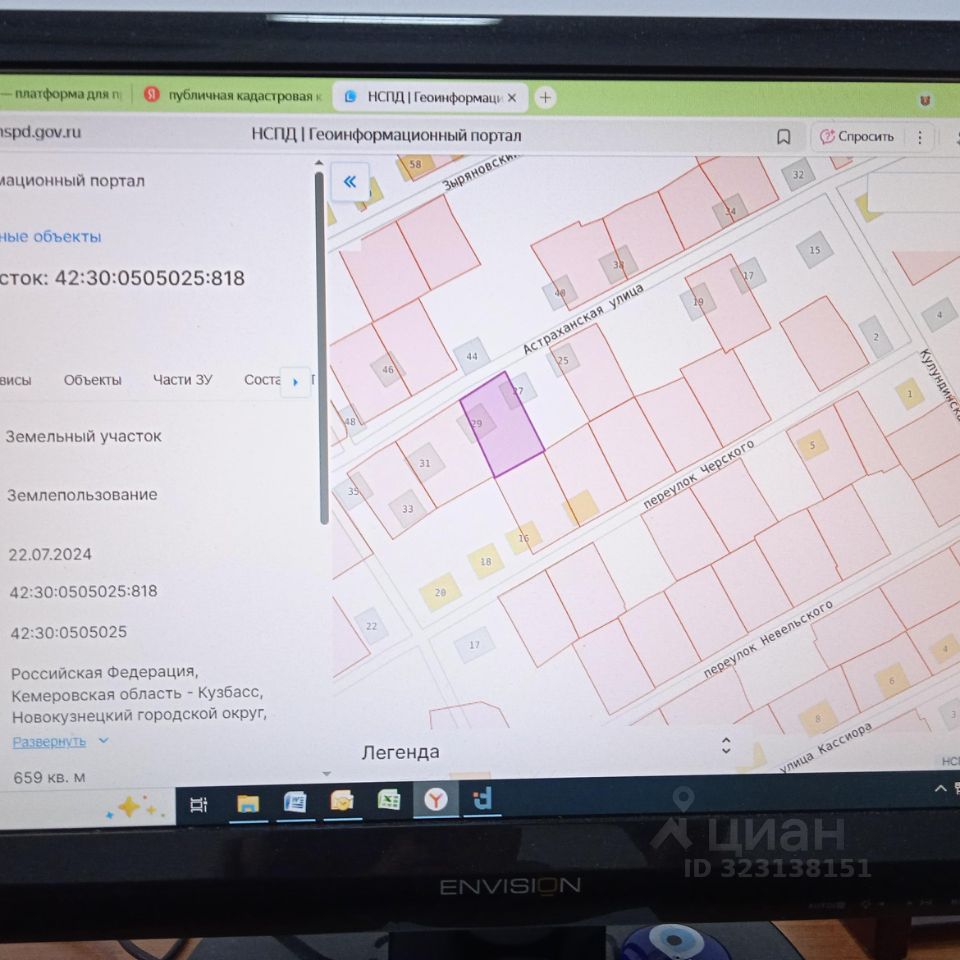Click переулок Черского street label

(x=699, y=475)
